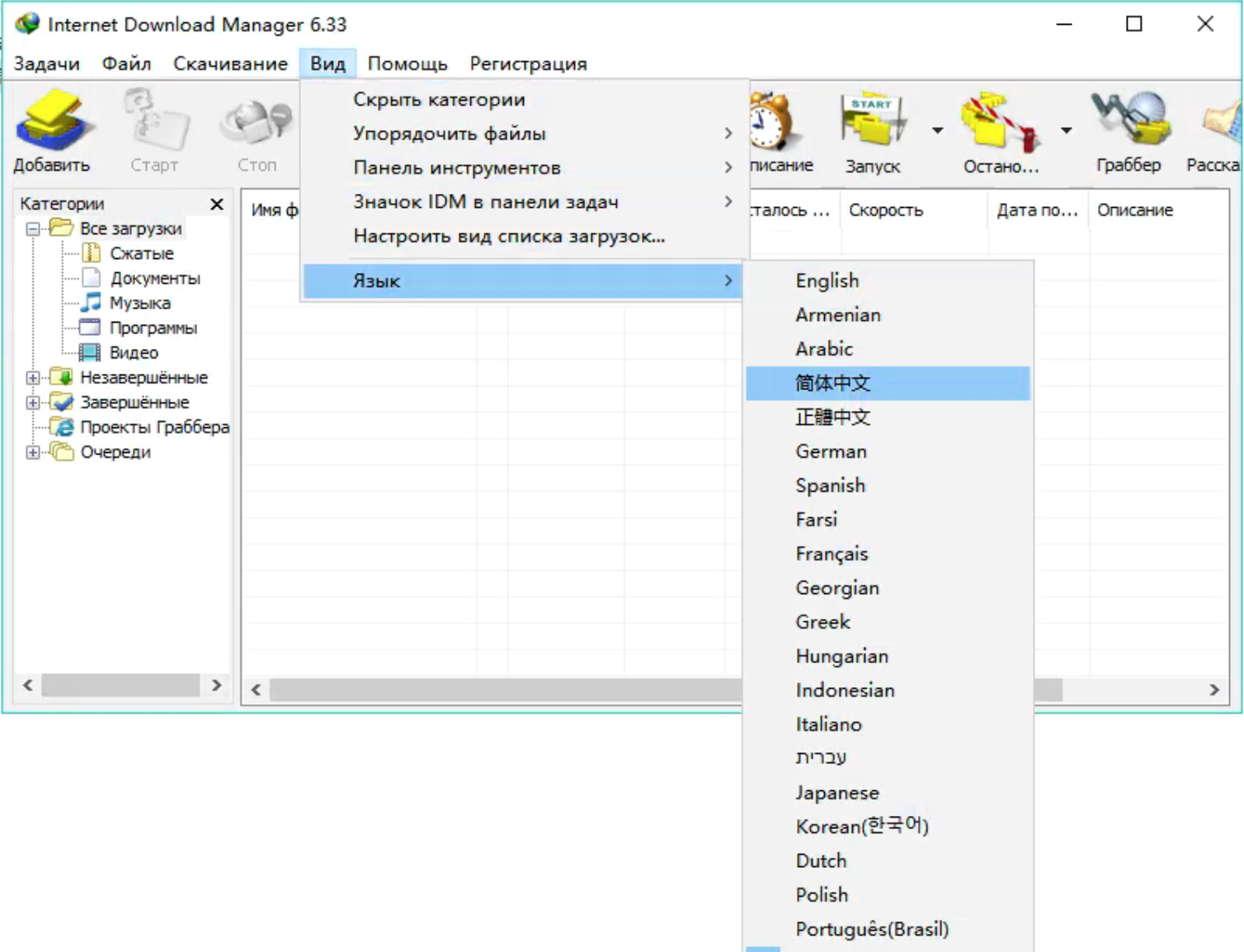Screen dimensions: 1244x952
Task: Select German language
Action: [888, 451]
